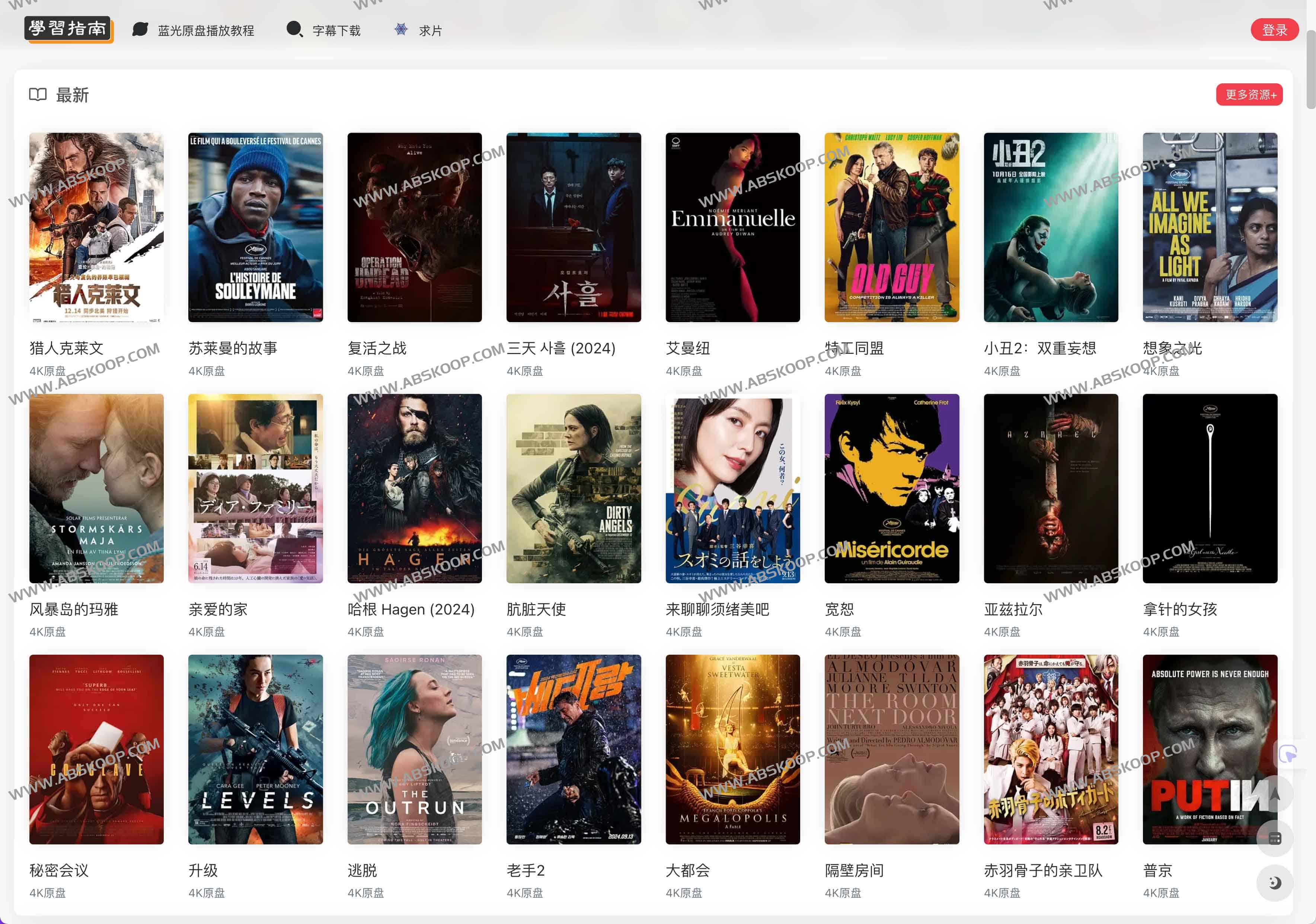
Task: Toggle dark mode with the moon icon
Action: pos(1274,883)
